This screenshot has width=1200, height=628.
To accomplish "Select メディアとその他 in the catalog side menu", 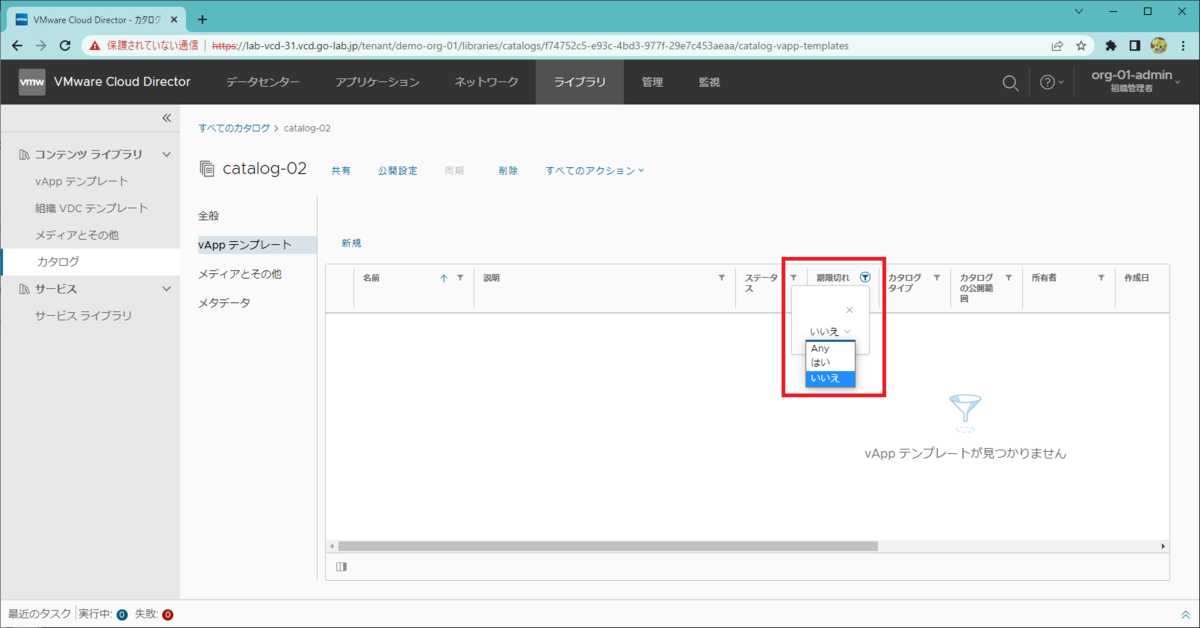I will click(x=240, y=274).
